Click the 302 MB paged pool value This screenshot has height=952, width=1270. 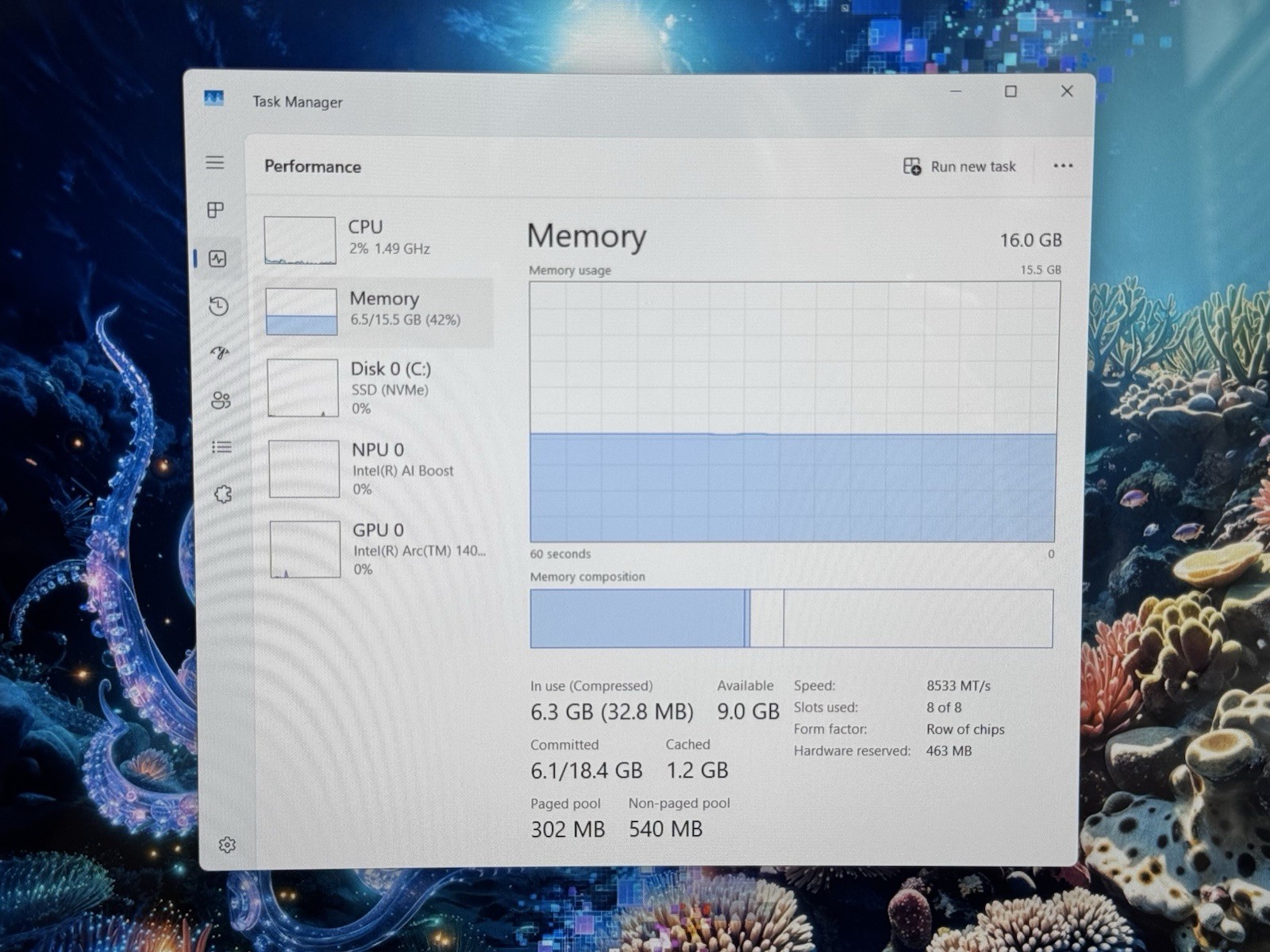click(x=568, y=829)
